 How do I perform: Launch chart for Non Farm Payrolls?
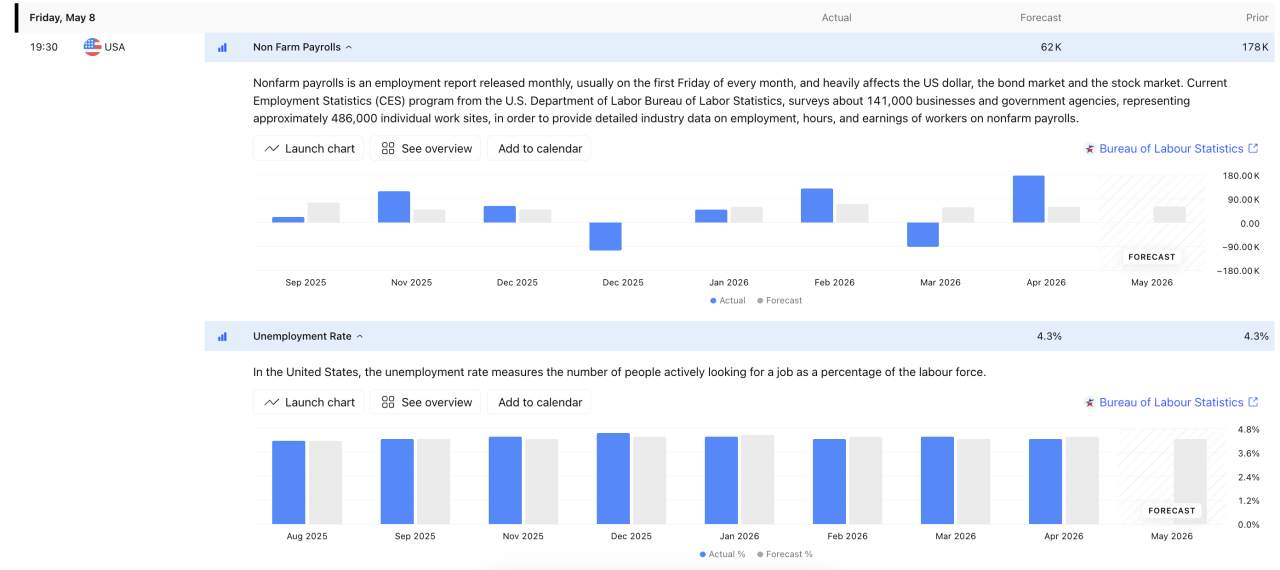pyautogui.click(x=310, y=149)
